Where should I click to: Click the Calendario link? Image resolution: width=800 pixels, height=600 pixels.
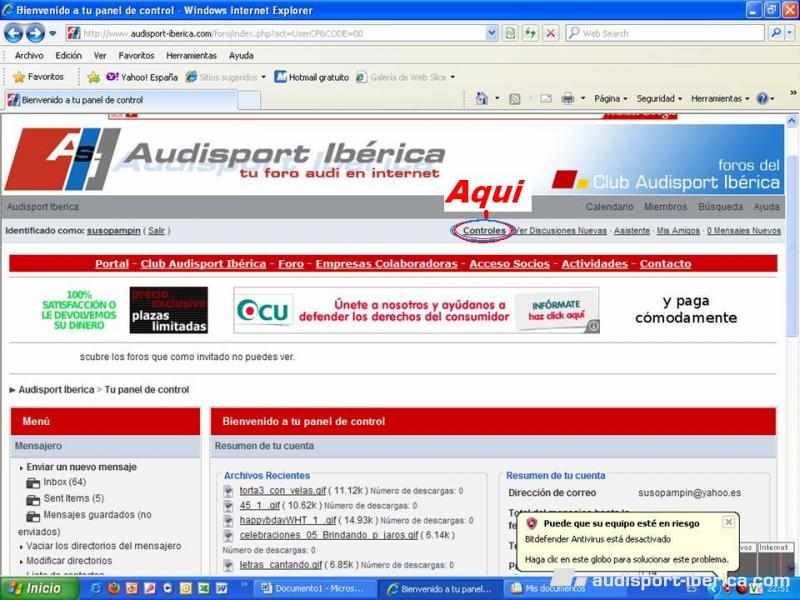click(609, 207)
